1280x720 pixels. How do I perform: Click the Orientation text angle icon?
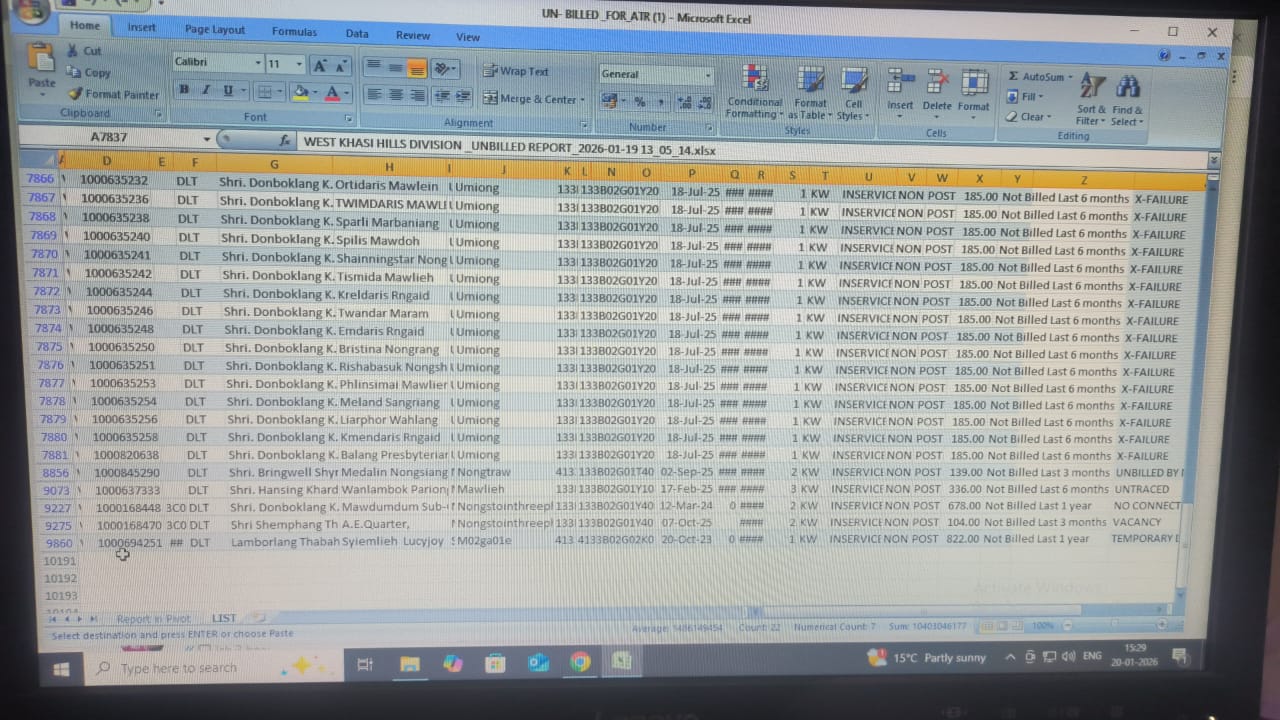442,69
